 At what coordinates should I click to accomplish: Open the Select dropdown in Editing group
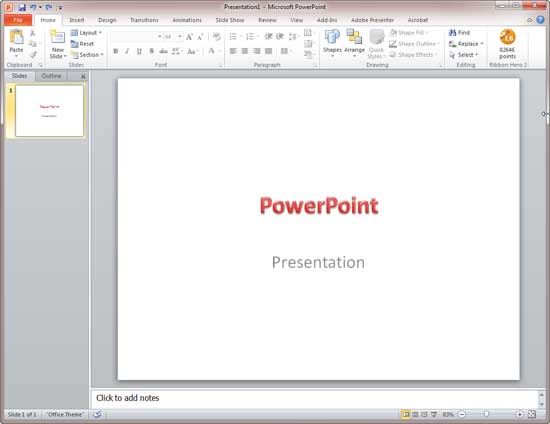(463, 55)
